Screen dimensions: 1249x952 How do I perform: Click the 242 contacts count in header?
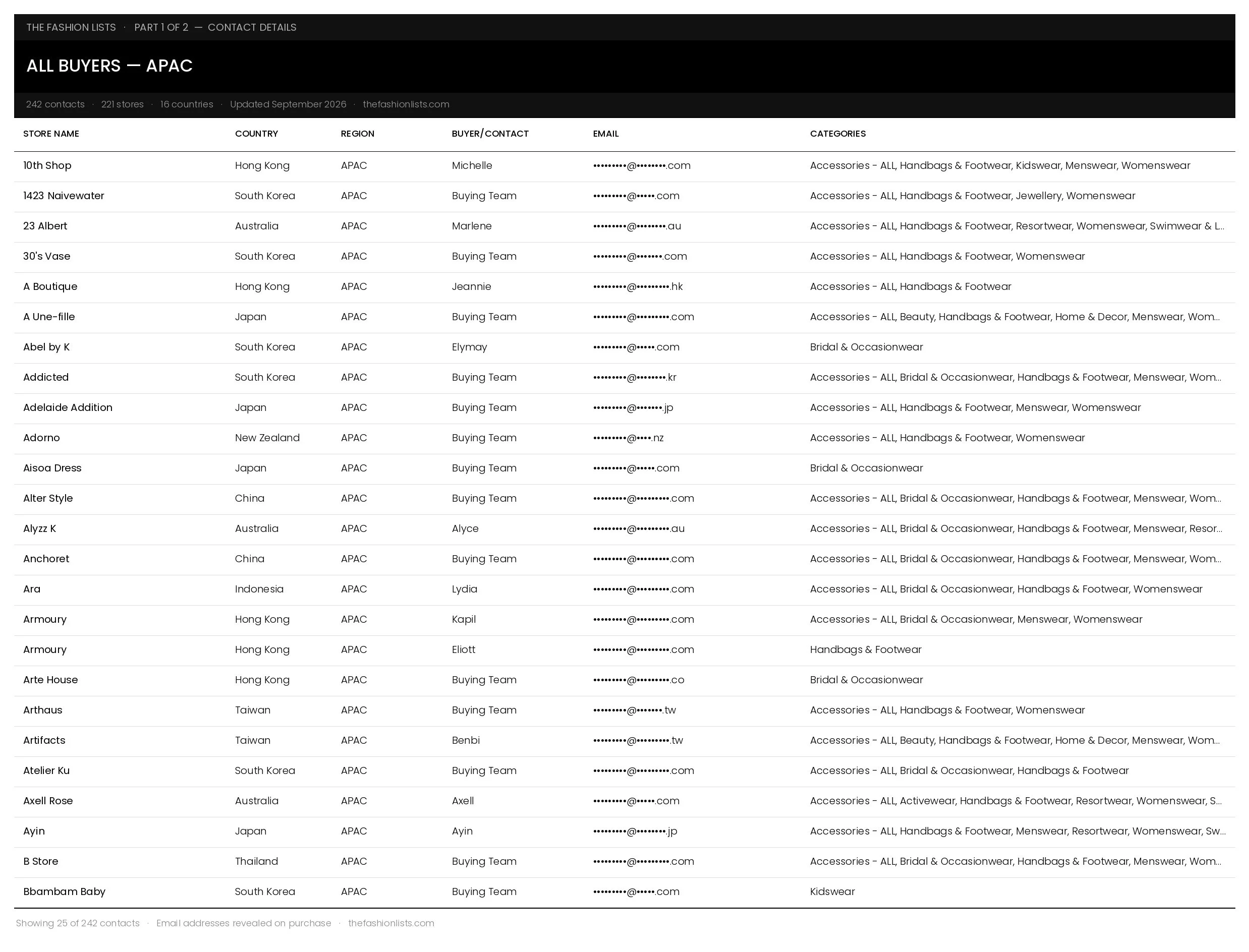point(55,104)
